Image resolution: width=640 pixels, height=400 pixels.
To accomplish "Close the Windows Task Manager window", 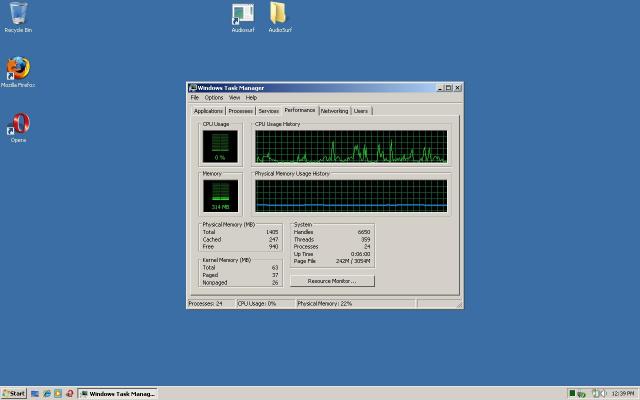I will [x=458, y=88].
